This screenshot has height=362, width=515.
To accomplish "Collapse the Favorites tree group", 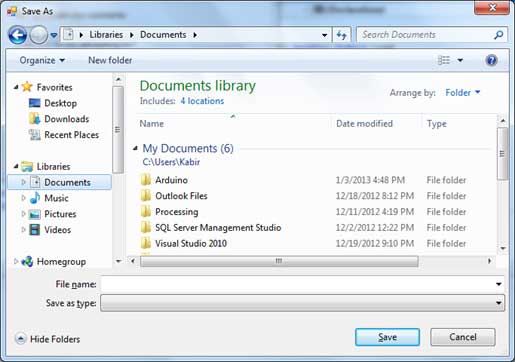I will click(x=16, y=87).
